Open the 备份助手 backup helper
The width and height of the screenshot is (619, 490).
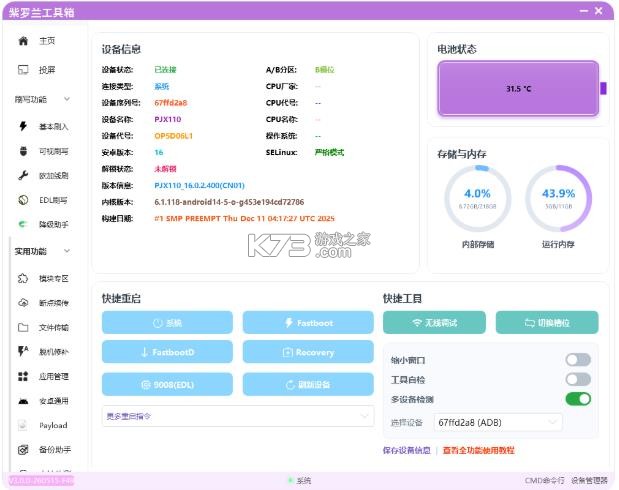tap(43, 449)
